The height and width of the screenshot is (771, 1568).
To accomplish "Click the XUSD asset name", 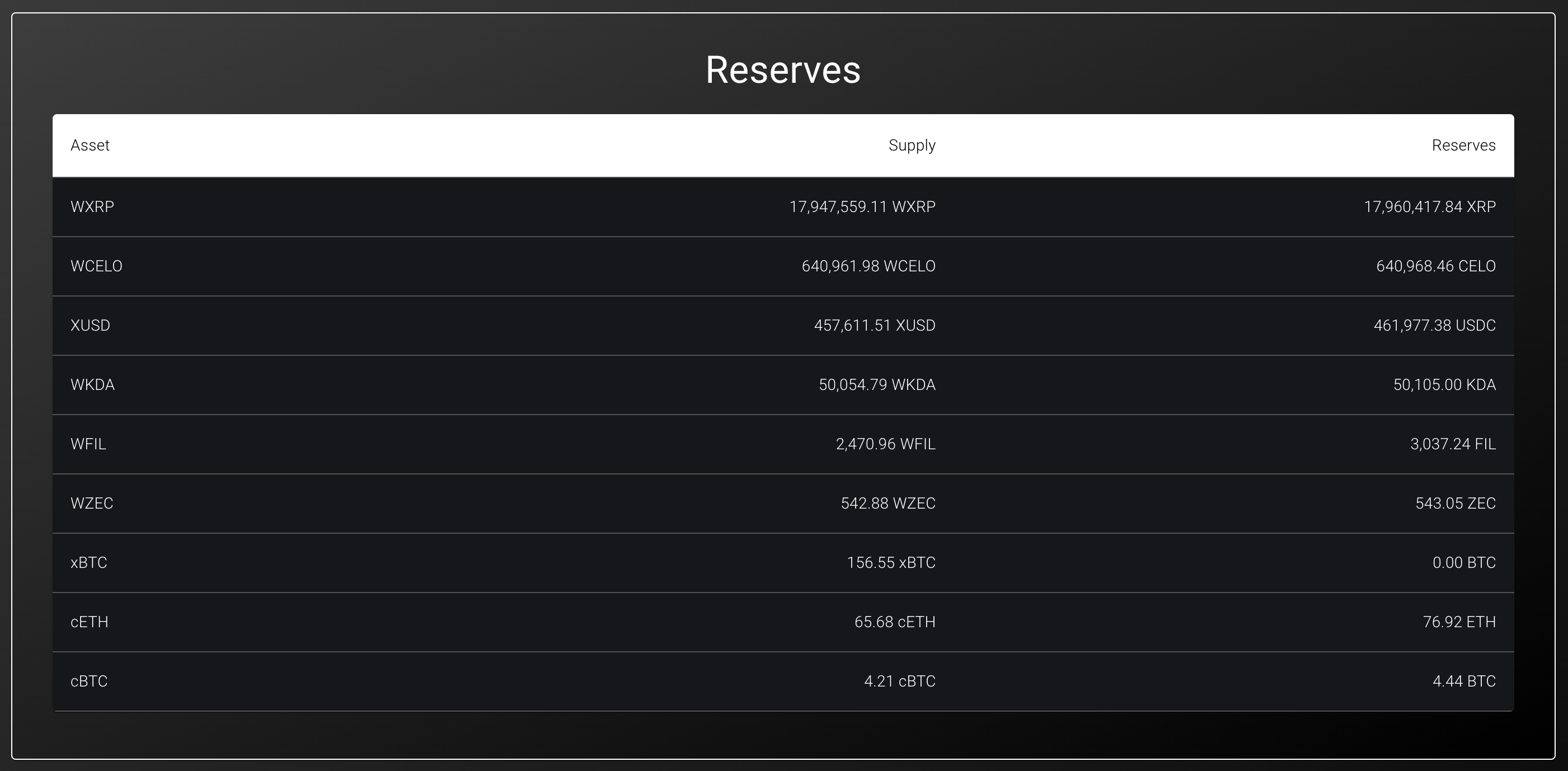I will (x=90, y=326).
